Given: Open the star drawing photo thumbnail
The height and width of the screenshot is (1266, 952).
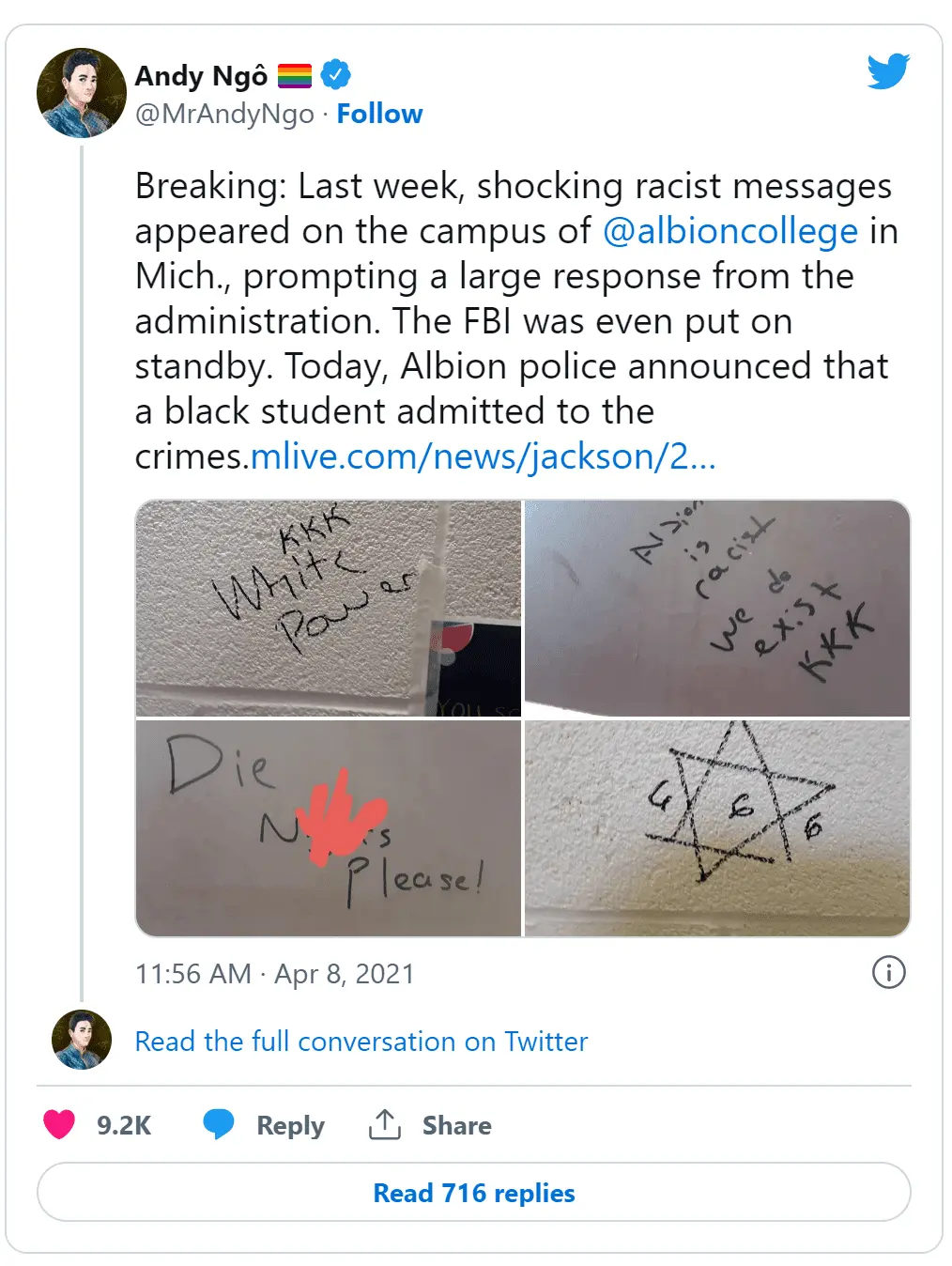Looking at the screenshot, I should [x=716, y=828].
